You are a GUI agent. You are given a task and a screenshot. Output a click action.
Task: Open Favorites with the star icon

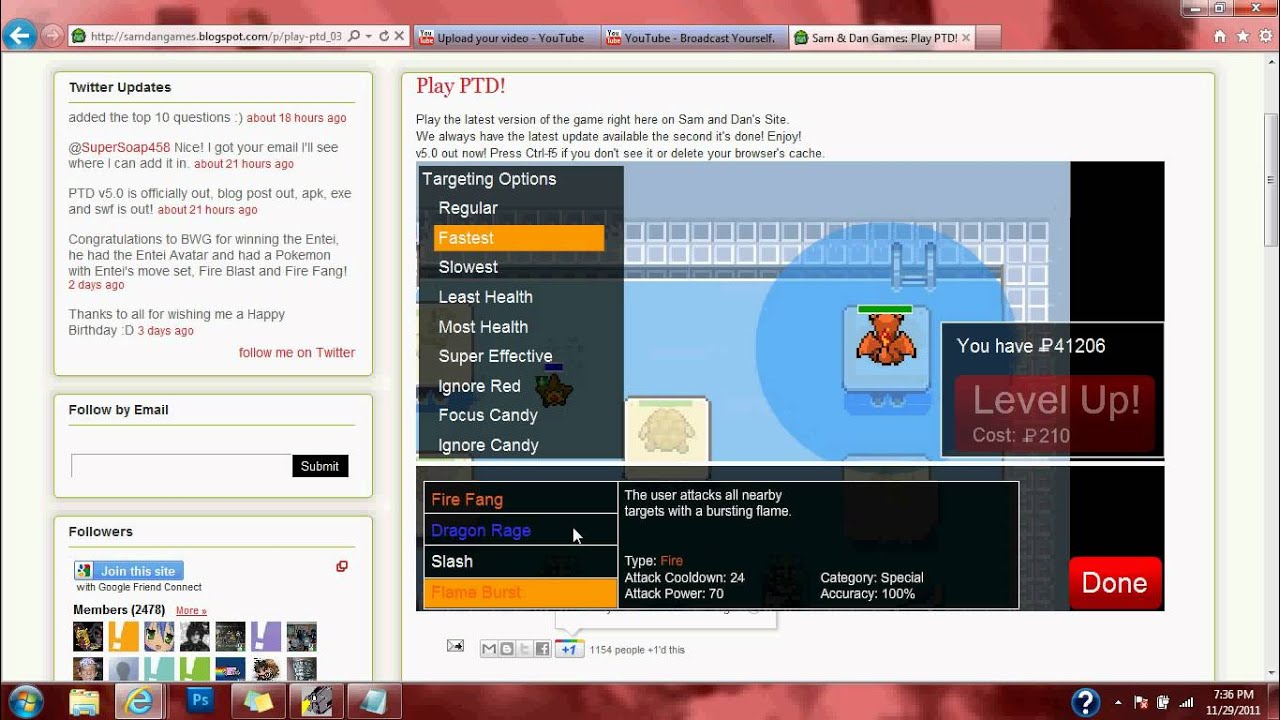(1242, 37)
